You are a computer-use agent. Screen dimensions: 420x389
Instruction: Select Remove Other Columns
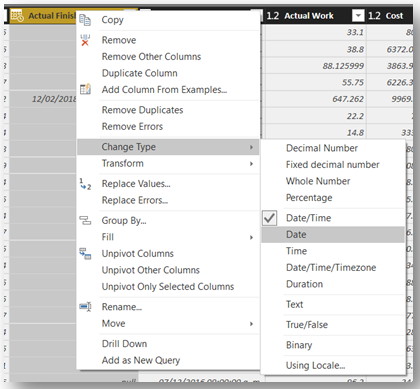click(x=168, y=57)
